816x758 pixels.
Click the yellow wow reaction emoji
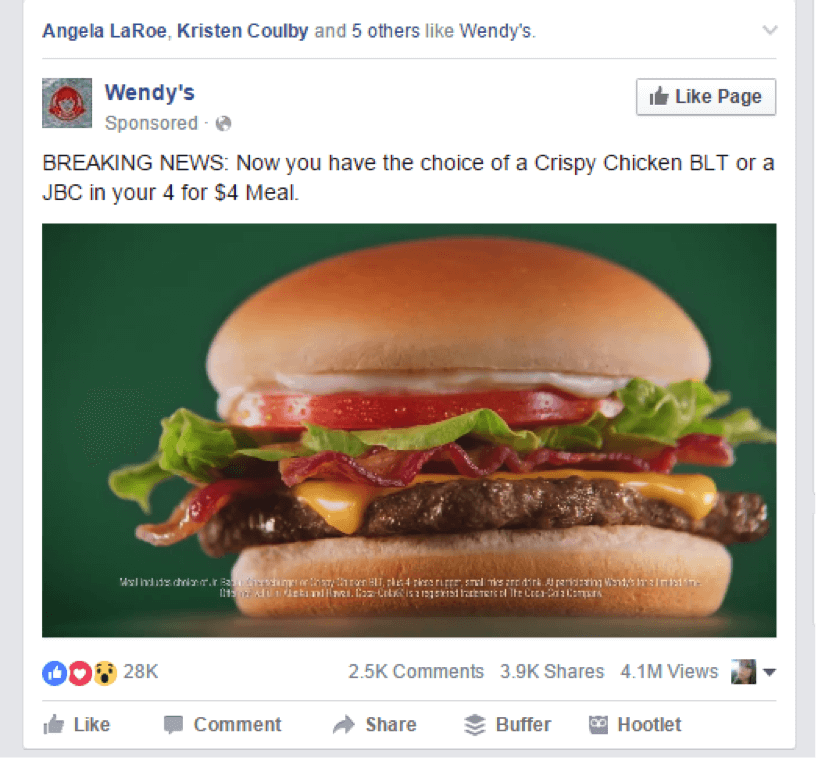click(105, 673)
